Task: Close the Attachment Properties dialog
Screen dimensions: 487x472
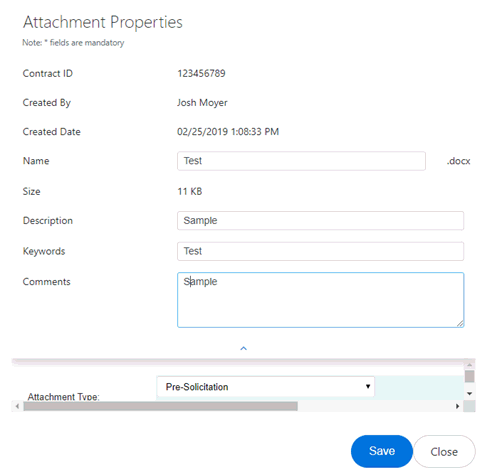Action: coord(444,452)
